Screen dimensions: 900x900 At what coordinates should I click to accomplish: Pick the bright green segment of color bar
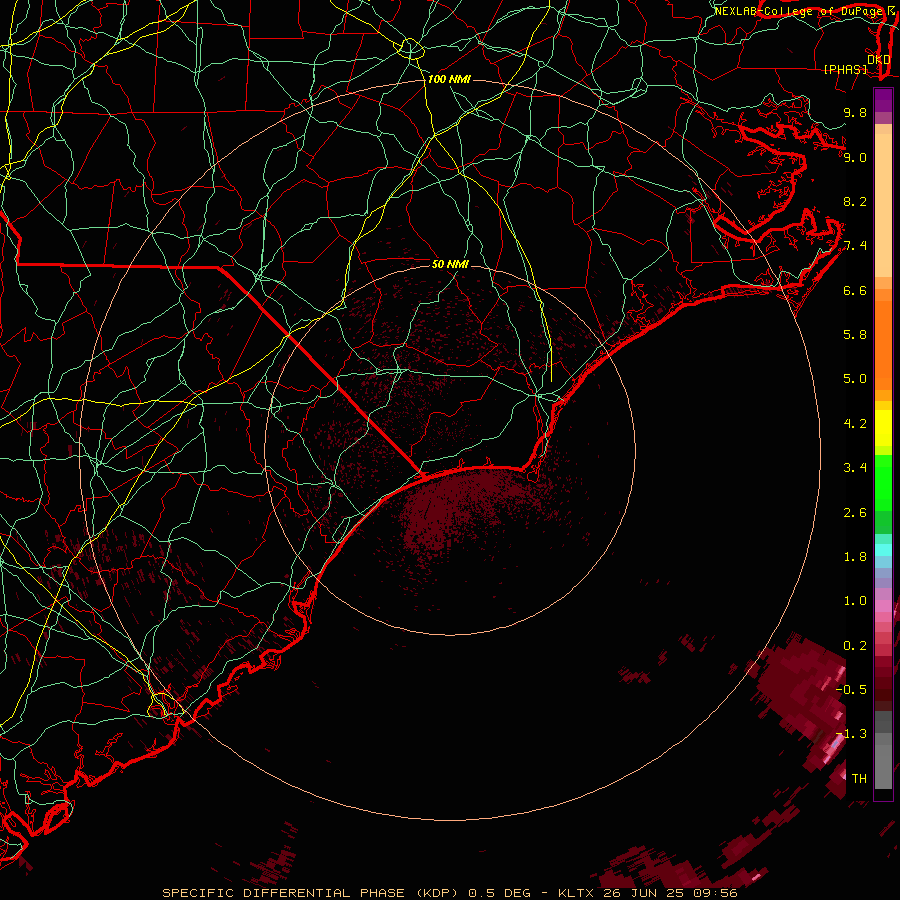tap(883, 482)
